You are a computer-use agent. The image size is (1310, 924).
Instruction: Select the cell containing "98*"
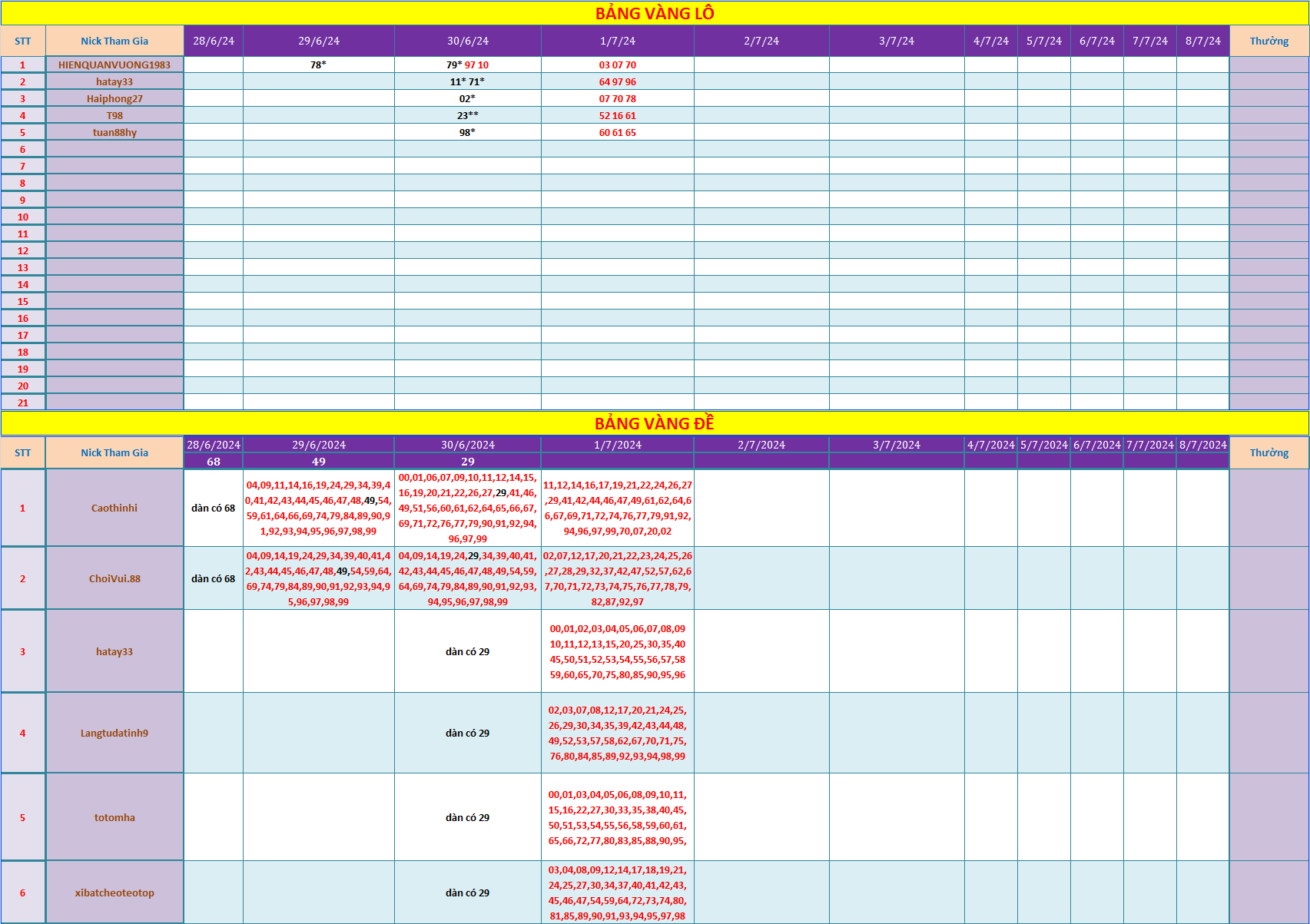point(468,132)
